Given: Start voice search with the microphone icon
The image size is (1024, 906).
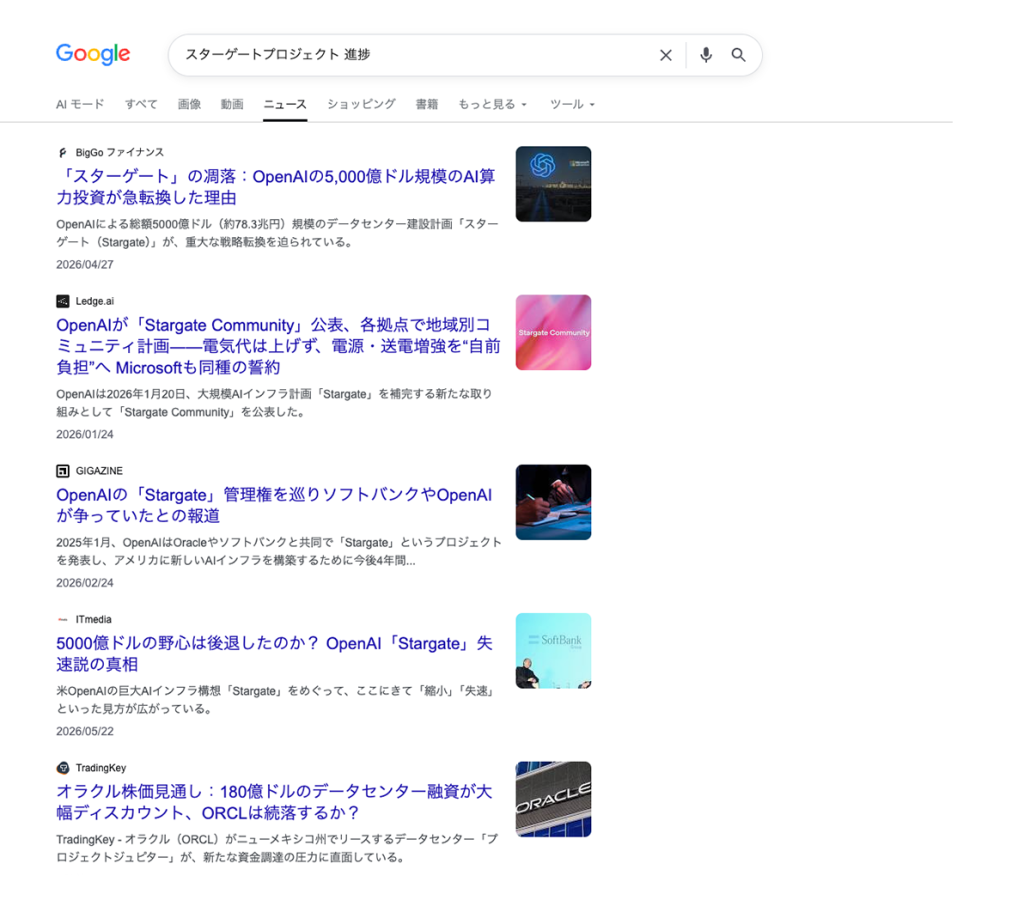Looking at the screenshot, I should [x=706, y=55].
